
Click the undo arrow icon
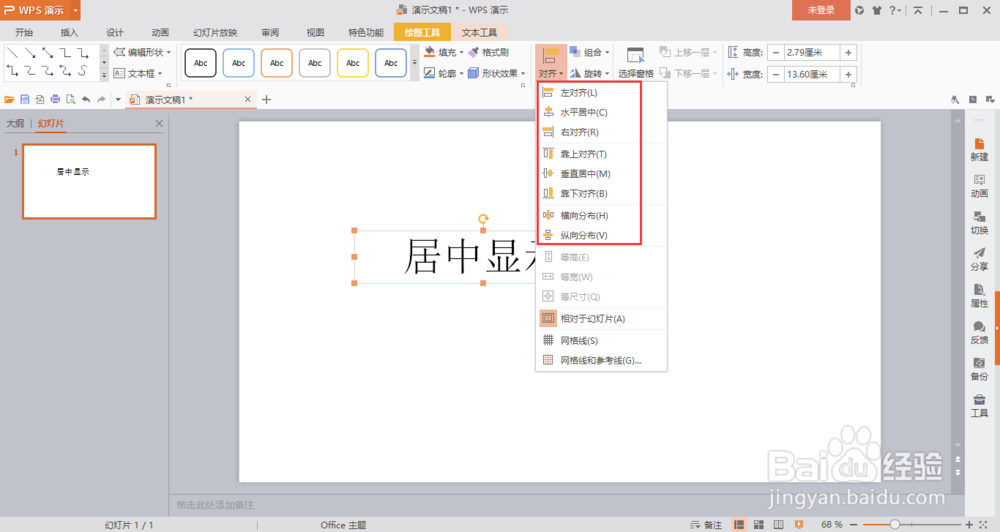86,100
